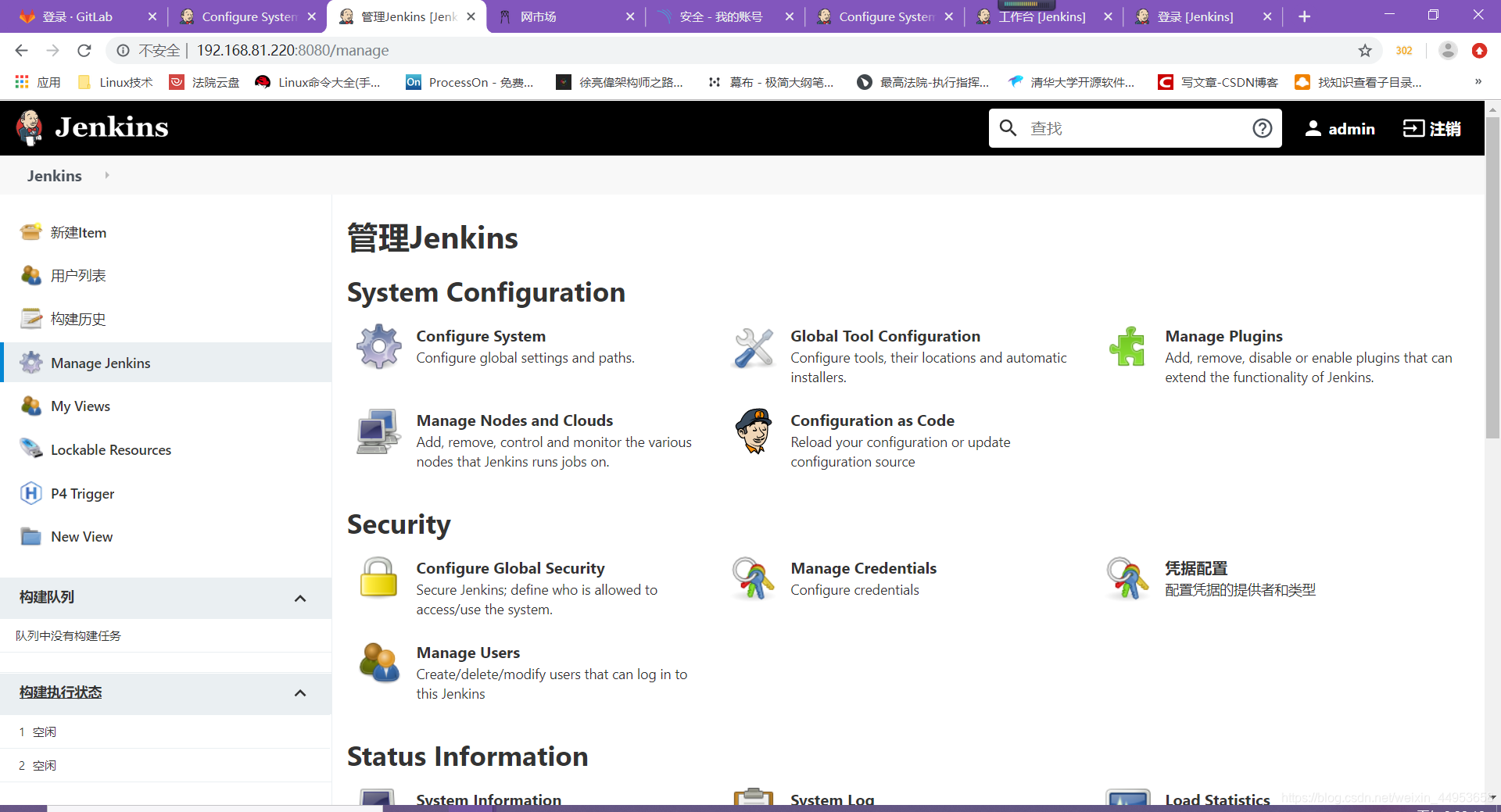Click the Configure Global Security padlock icon
The height and width of the screenshot is (812, 1501).
(379, 577)
